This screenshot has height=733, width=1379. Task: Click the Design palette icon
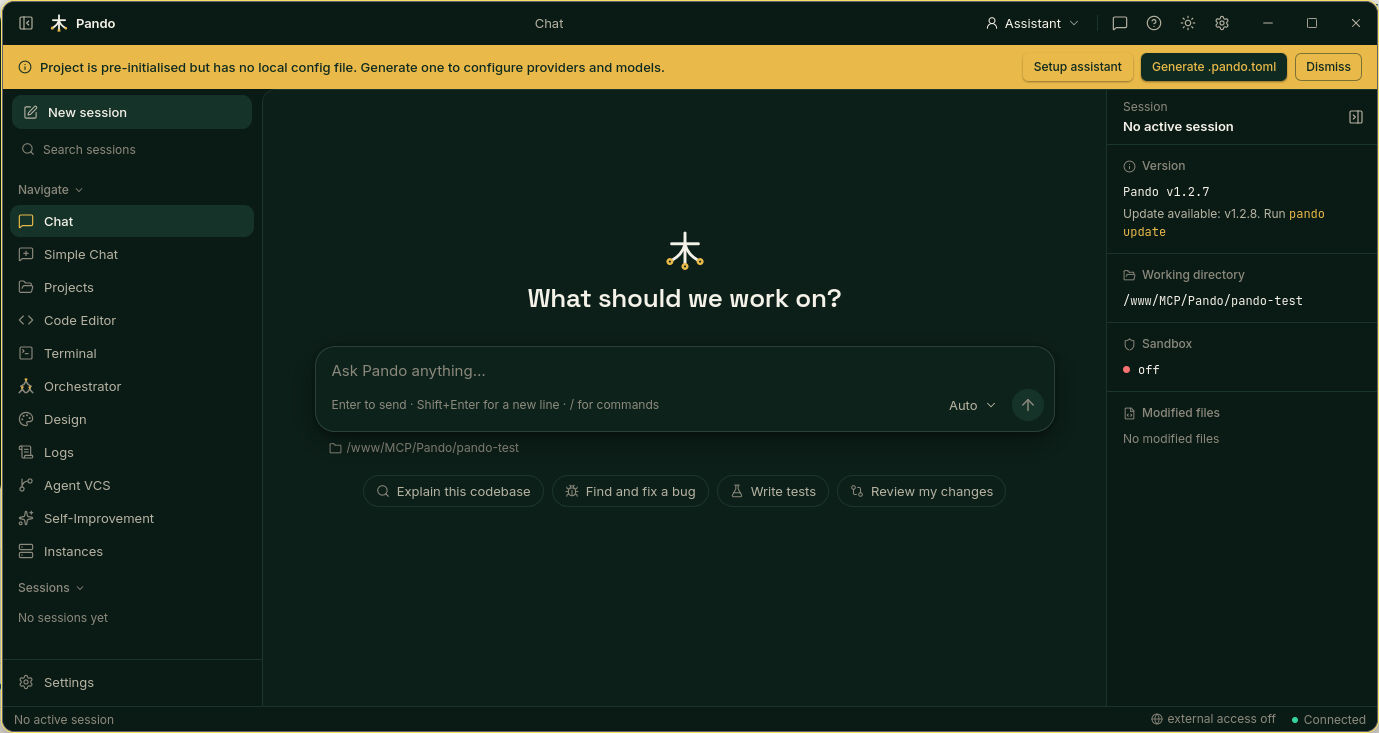[26, 419]
